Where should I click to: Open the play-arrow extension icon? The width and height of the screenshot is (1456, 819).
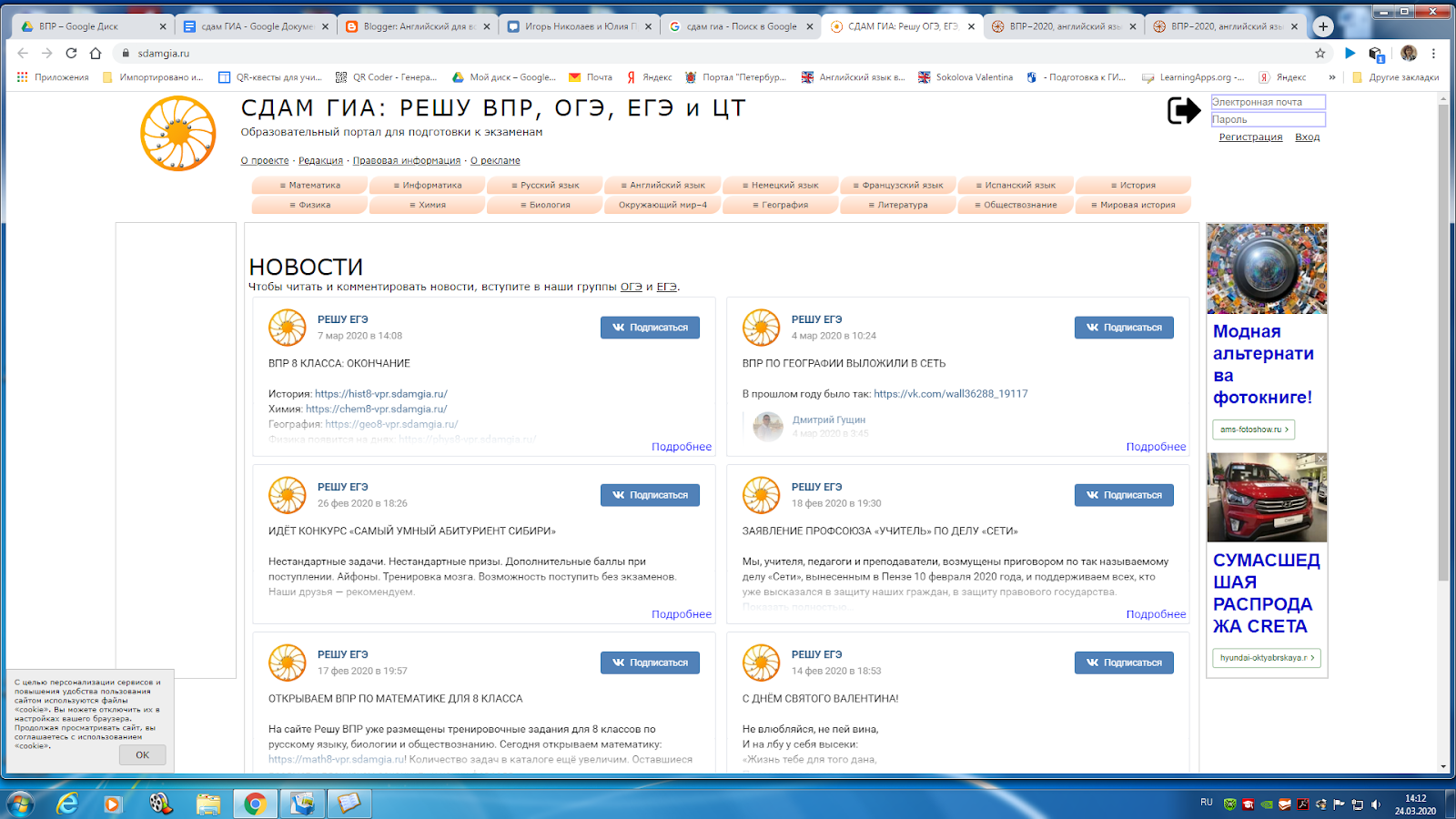coord(1350,53)
